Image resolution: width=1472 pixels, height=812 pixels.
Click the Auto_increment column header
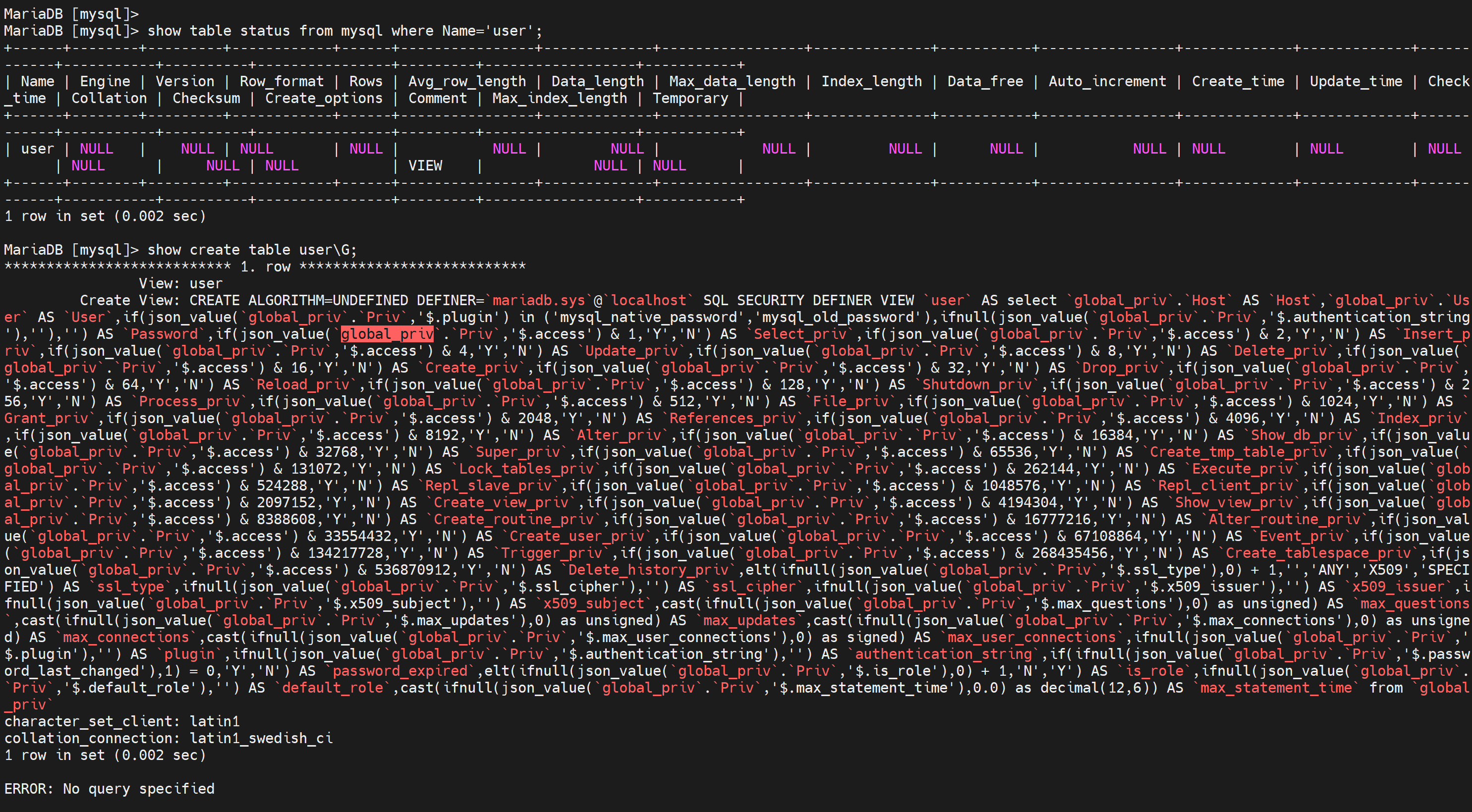coord(1107,82)
